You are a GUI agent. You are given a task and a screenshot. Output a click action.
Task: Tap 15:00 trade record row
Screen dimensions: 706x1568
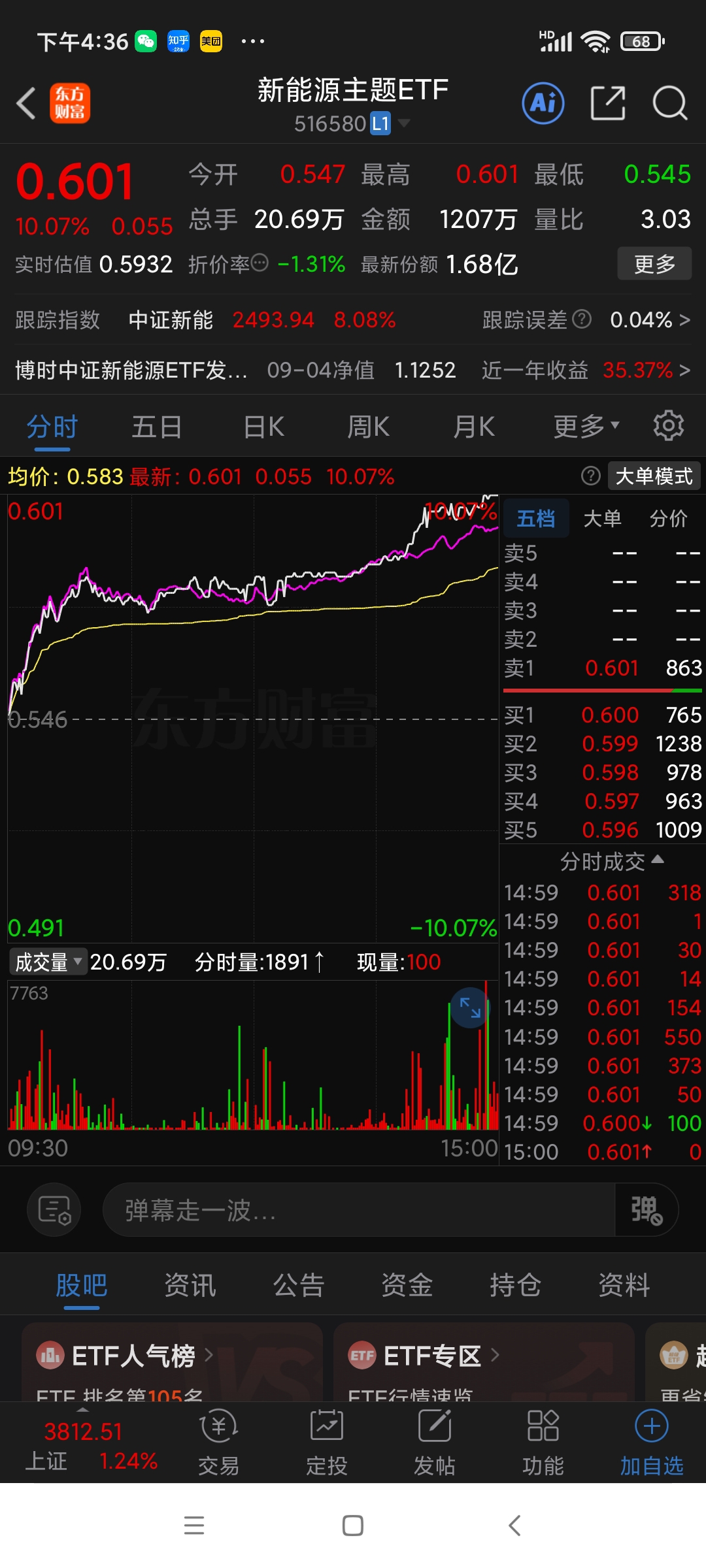click(603, 1151)
